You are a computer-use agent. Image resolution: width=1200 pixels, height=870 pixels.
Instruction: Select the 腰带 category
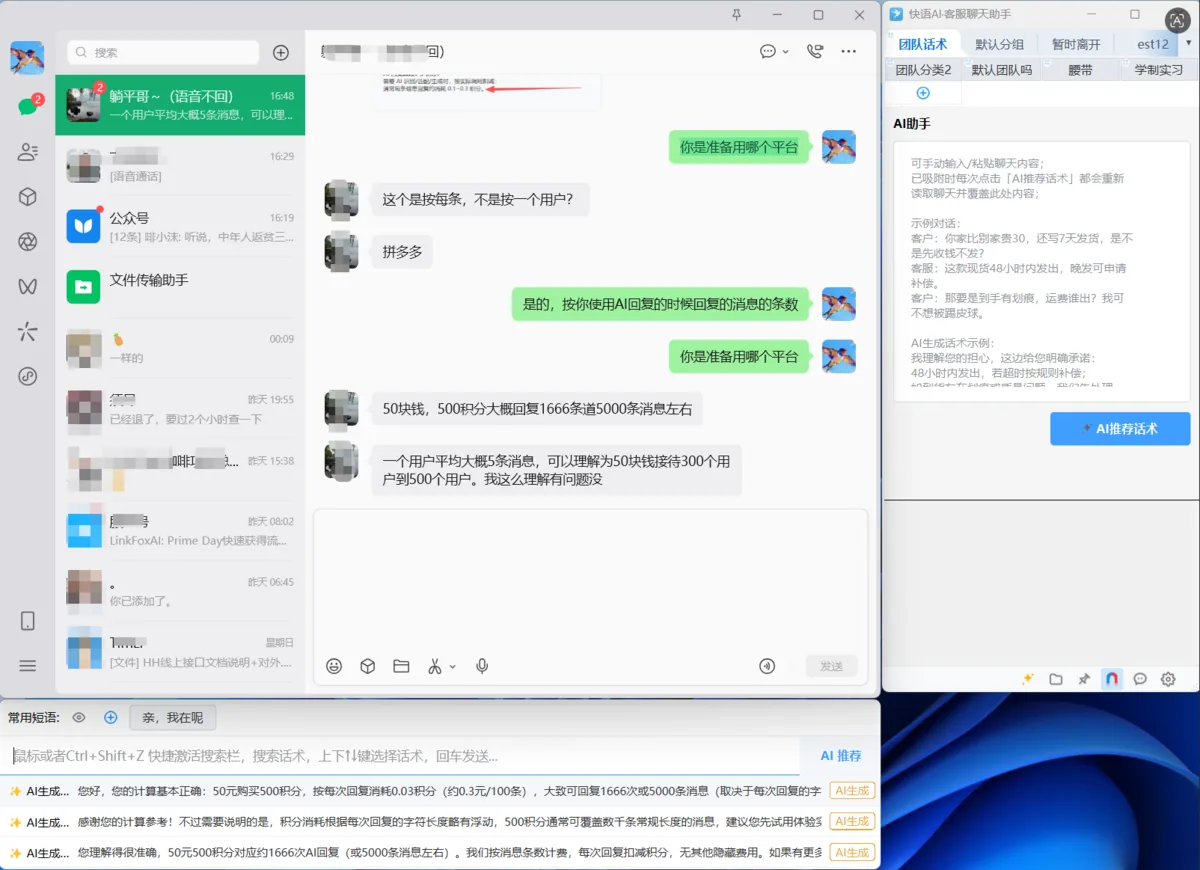click(x=1080, y=70)
